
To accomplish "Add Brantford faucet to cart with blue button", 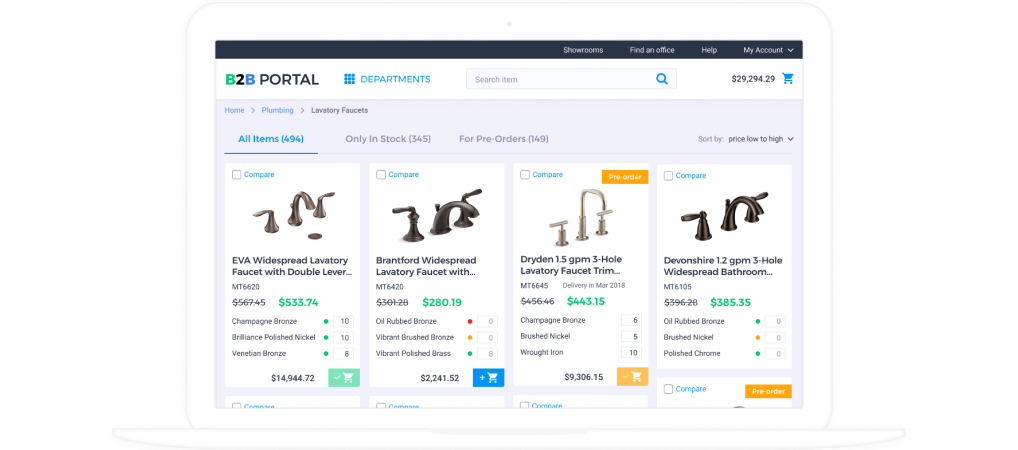I will click(488, 377).
